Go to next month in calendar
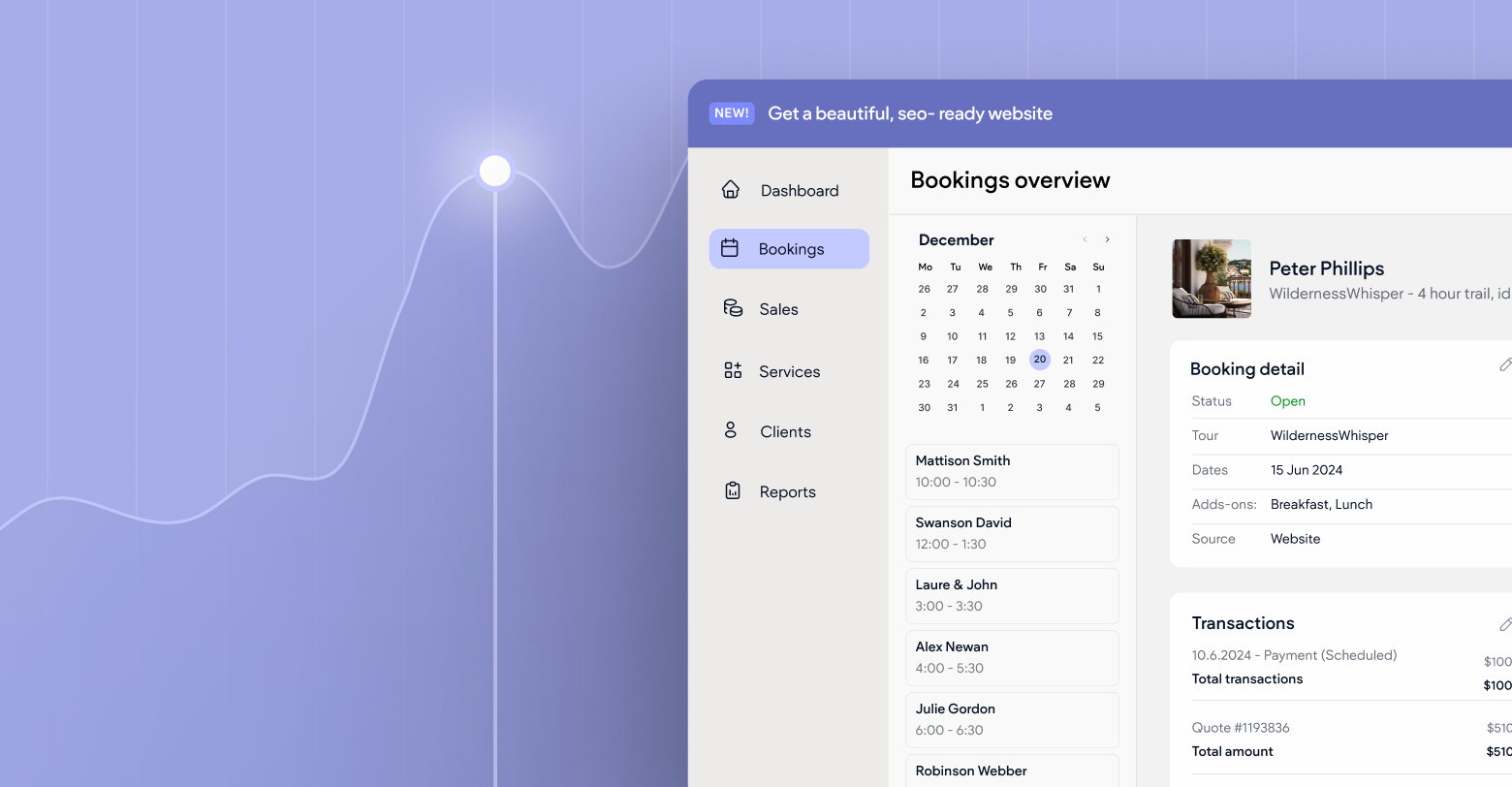 [x=1107, y=240]
